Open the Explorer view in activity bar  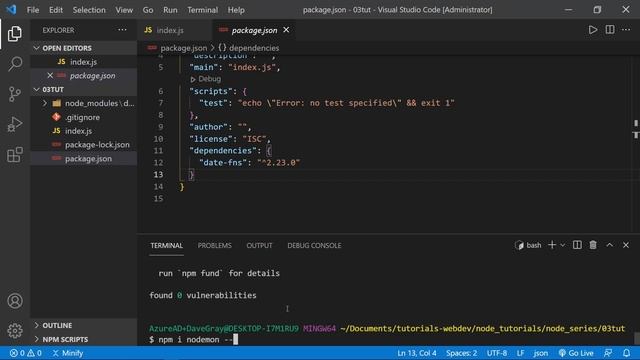pos(15,33)
